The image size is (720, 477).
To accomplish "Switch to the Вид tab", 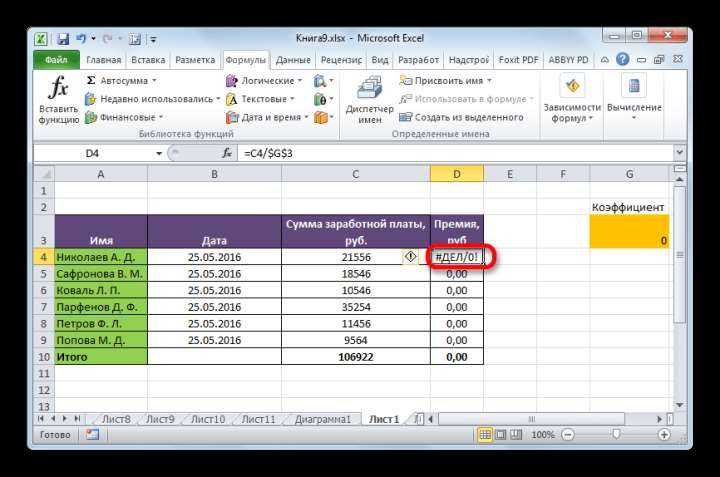I will [x=380, y=60].
